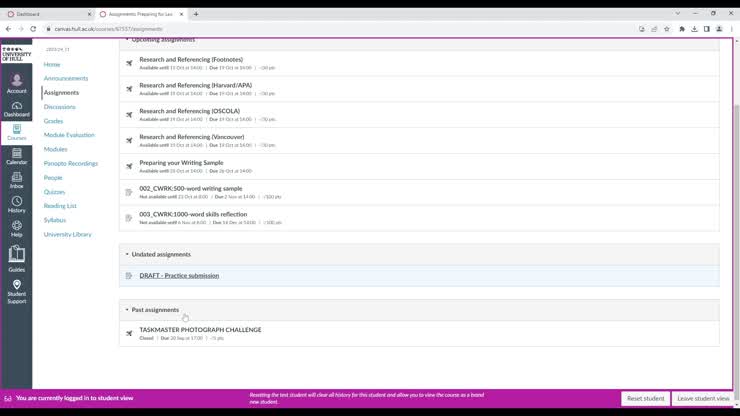
Task: Open the Dashboard icon in sidebar
Action: (x=16, y=107)
